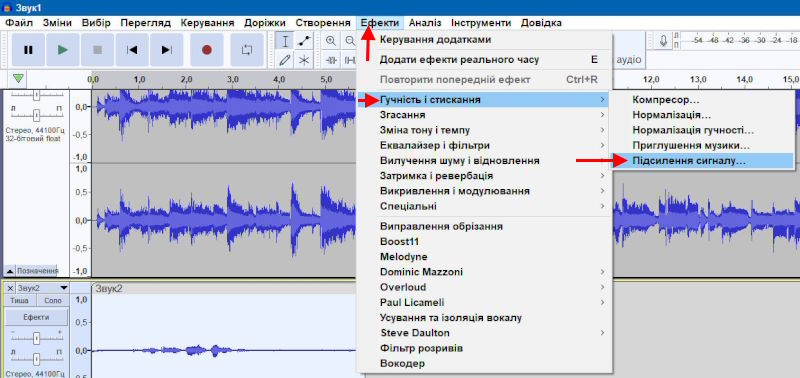The height and width of the screenshot is (378, 800).
Task: Click the Zoom In magnifier icon
Action: (331, 41)
